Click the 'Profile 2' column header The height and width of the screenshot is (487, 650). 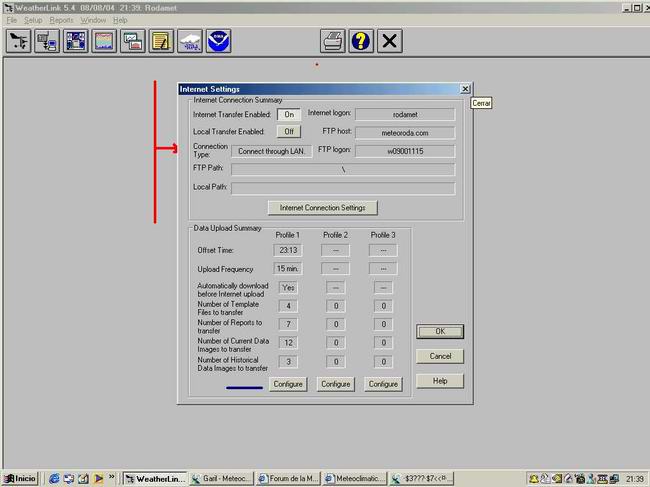(x=335, y=235)
